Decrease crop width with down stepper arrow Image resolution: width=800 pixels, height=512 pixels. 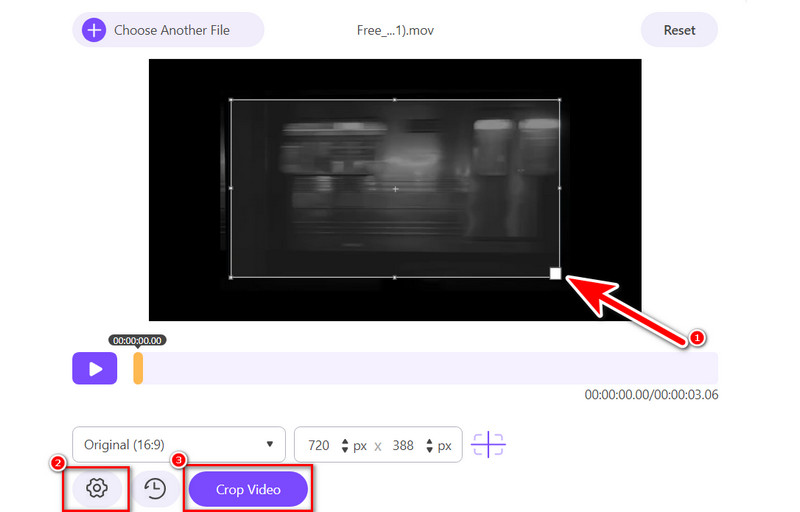[x=345, y=450]
